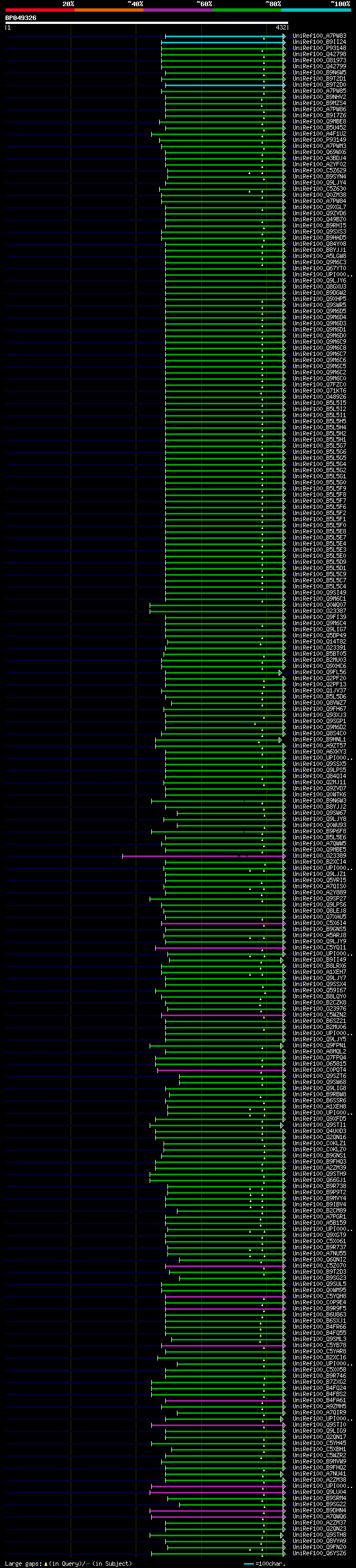Select hit UniRef100_B9N6W5
Image resolution: width=356 pixels, height=1568 pixels.
click(x=319, y=72)
